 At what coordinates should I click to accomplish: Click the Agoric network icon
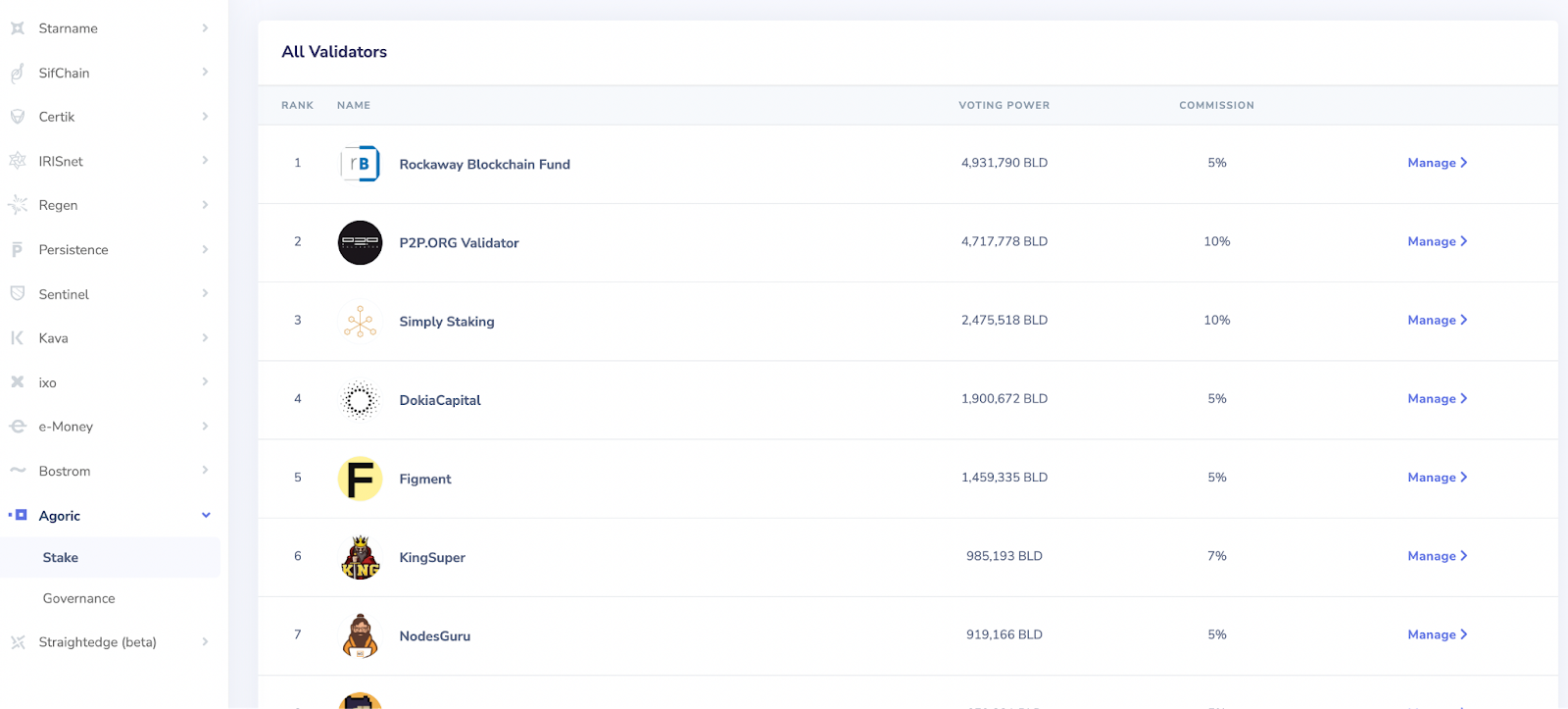point(18,515)
